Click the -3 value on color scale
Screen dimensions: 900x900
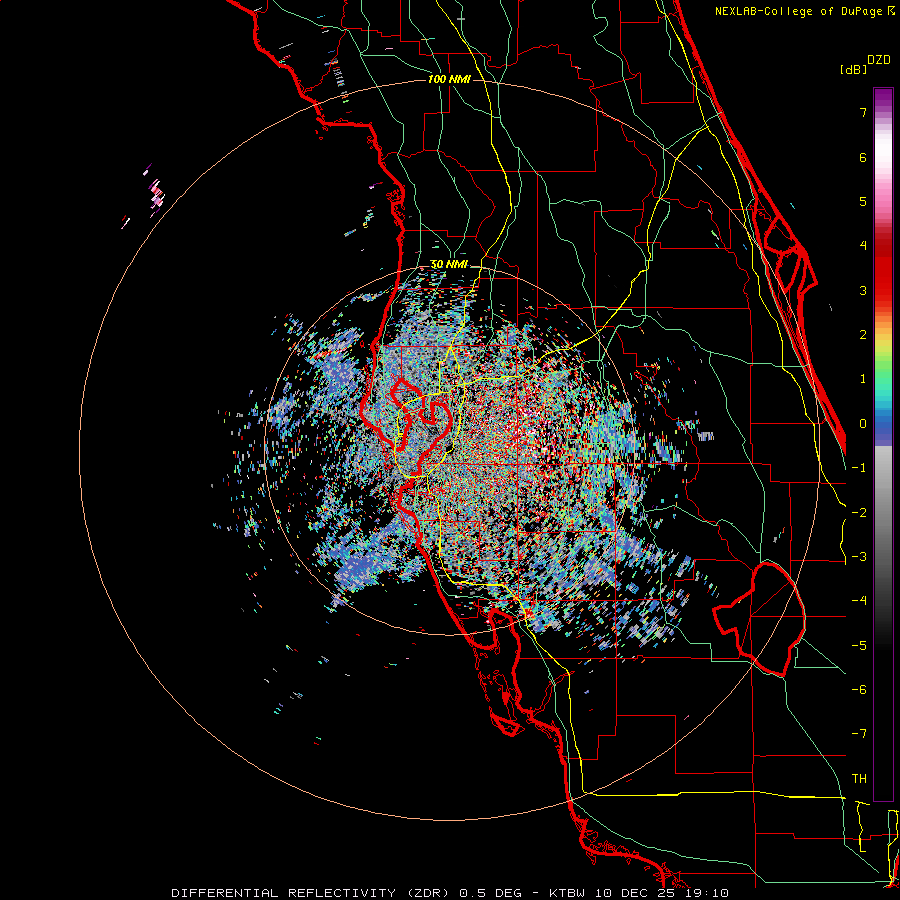pos(859,557)
